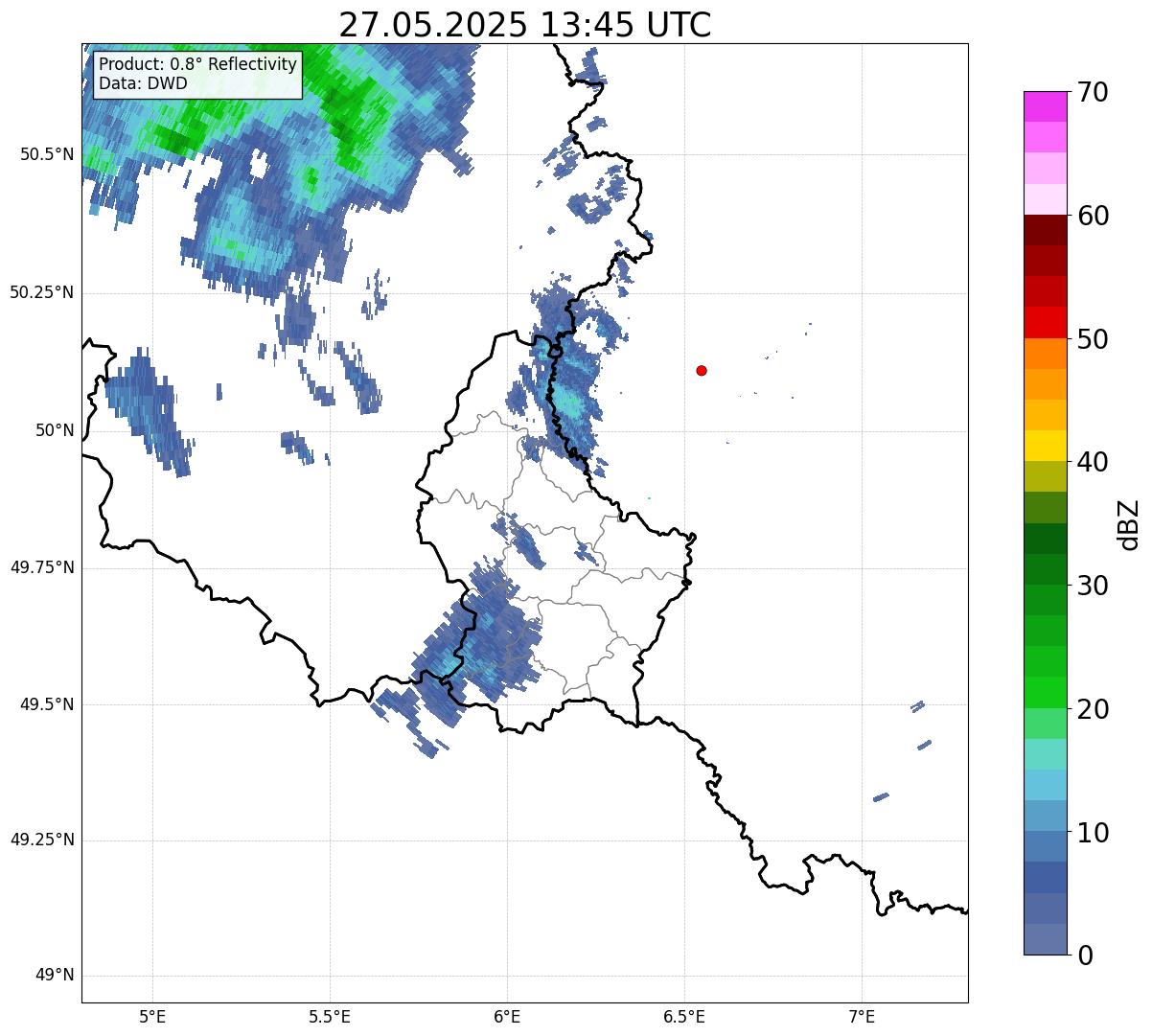The image size is (1152, 1036).
Task: Click the magenta top segment of the colorbar
Action: pyautogui.click(x=1045, y=106)
